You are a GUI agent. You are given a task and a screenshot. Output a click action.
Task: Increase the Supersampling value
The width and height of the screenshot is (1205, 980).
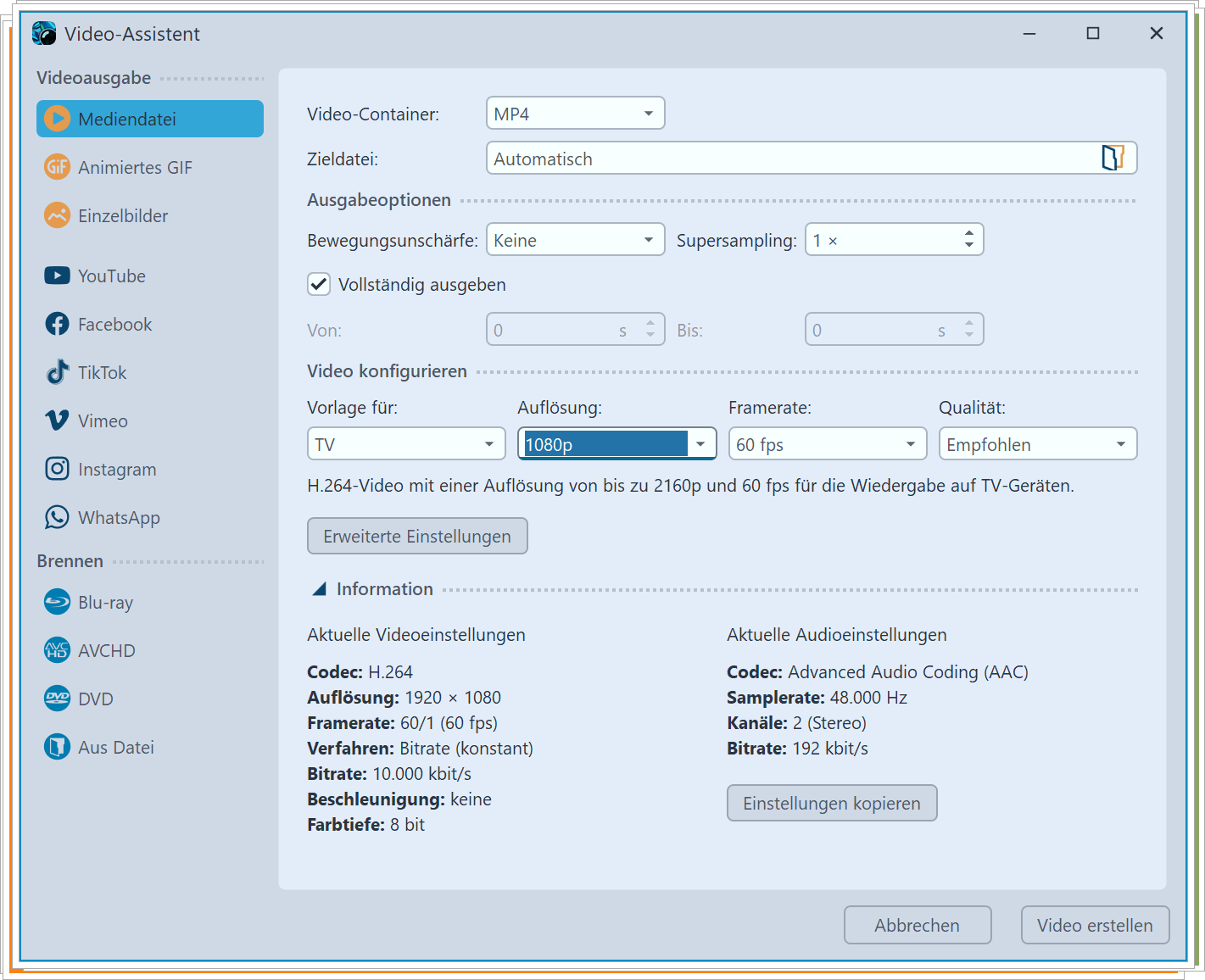tap(969, 233)
